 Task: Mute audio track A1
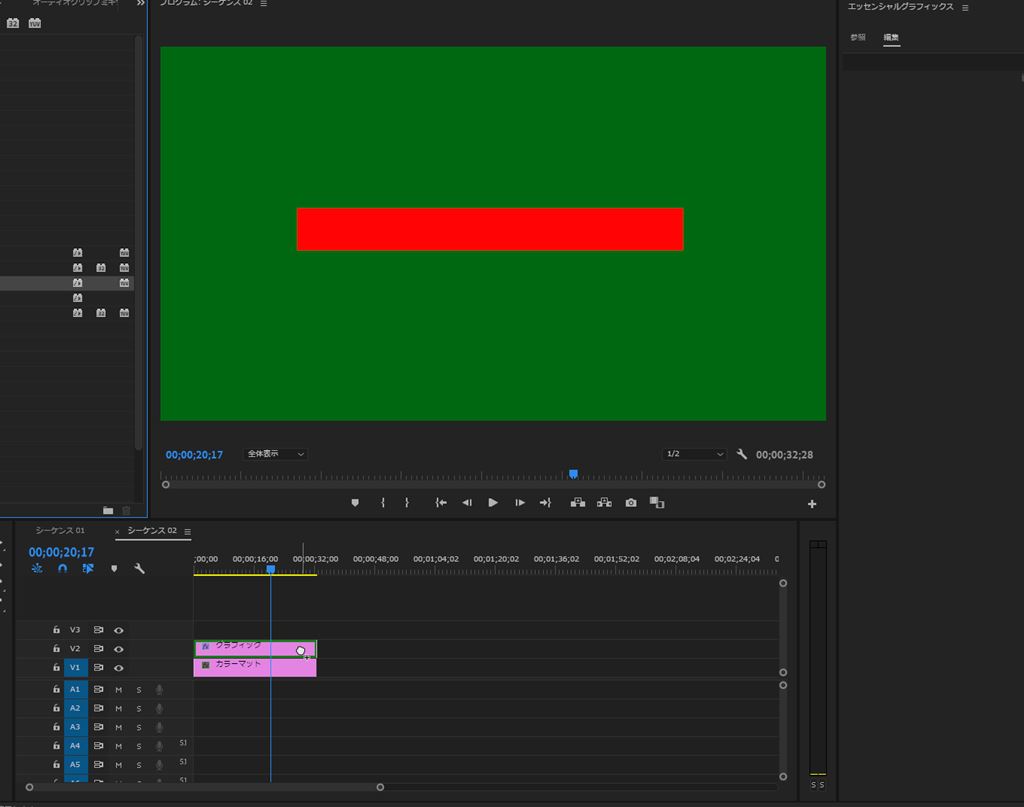point(118,689)
